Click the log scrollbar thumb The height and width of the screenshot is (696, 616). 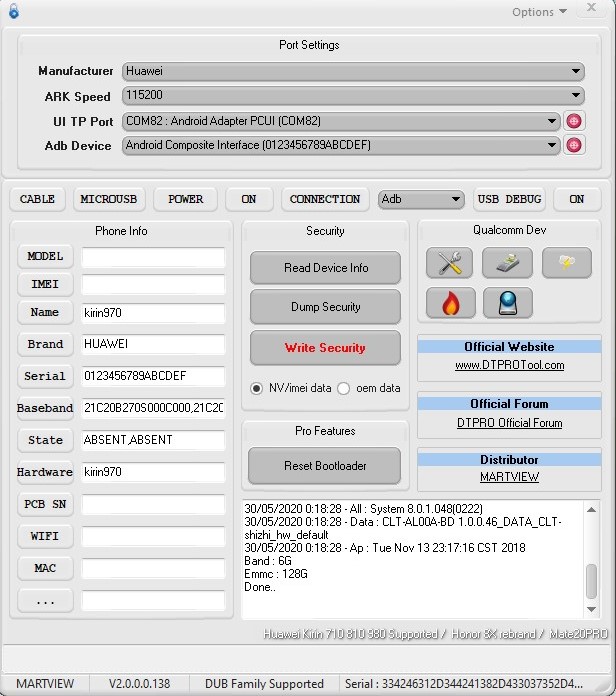point(591,581)
